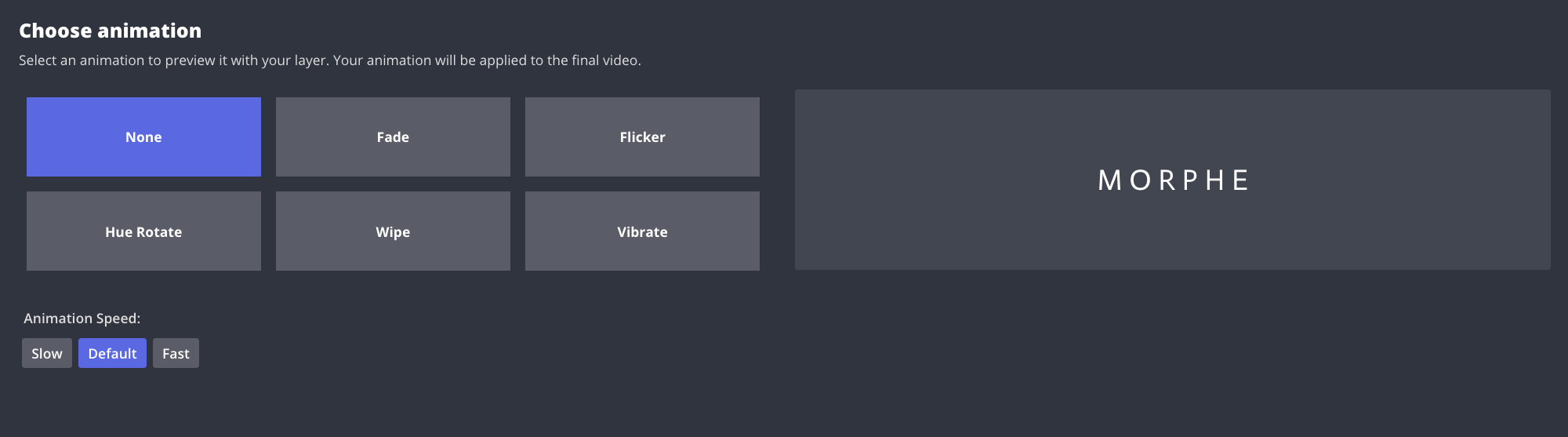This screenshot has width=1568, height=437.
Task: Preview the Wipe effect on layer
Action: click(x=393, y=231)
